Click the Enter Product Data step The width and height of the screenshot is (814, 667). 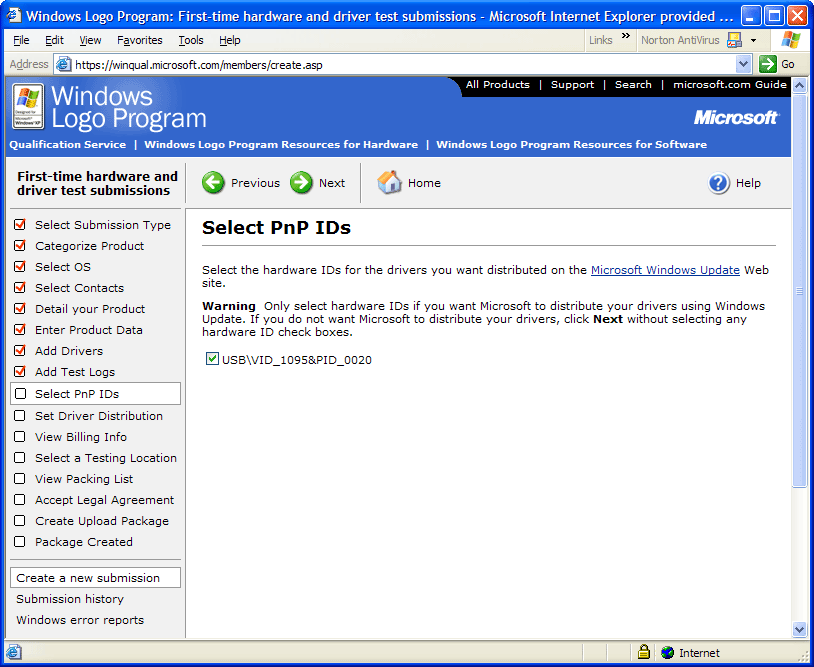pyautogui.click(x=88, y=330)
